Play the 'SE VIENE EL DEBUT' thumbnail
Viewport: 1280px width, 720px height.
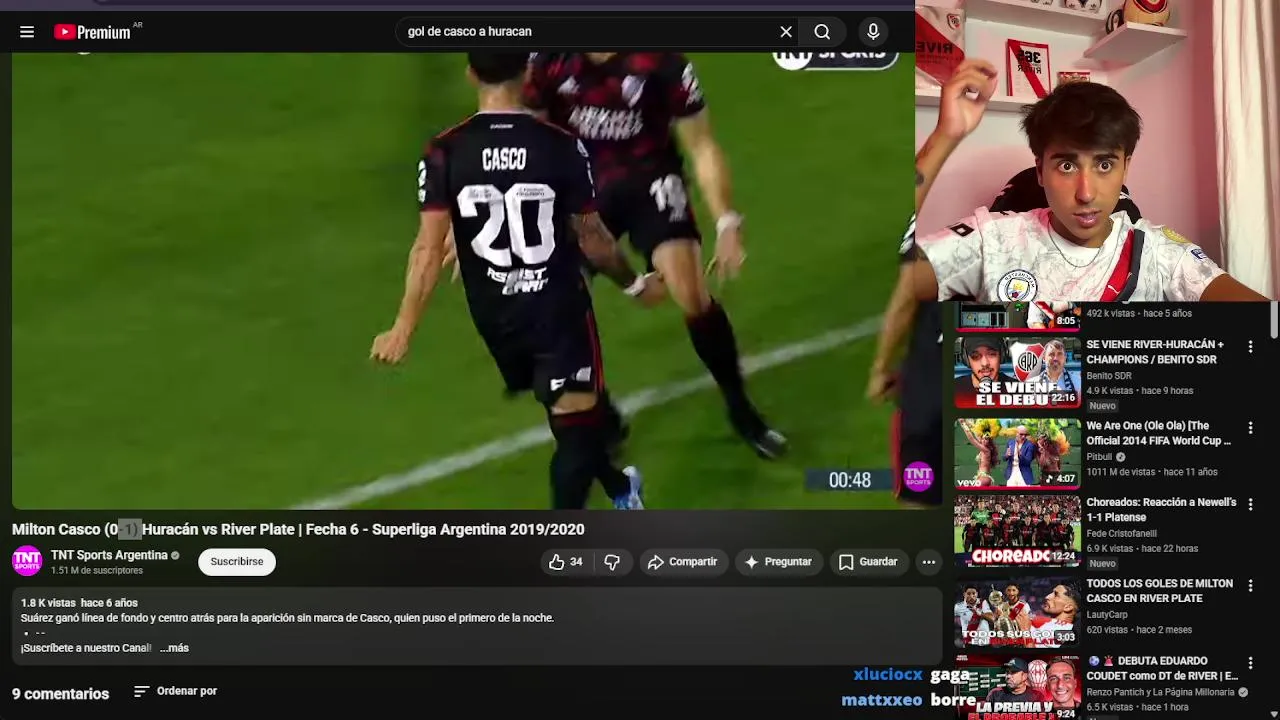(1017, 373)
